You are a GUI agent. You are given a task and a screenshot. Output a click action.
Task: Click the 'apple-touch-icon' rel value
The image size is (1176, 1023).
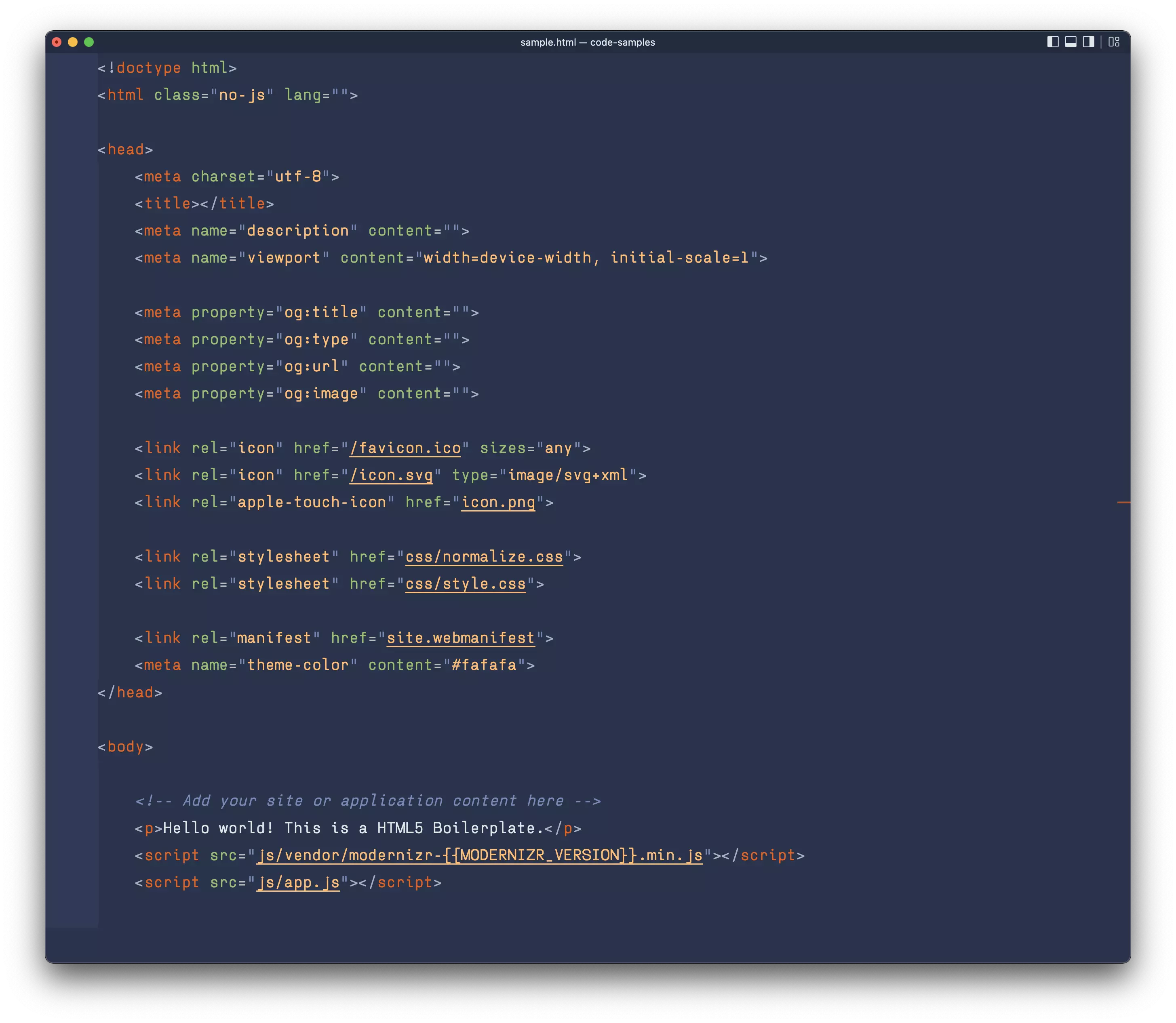312,502
